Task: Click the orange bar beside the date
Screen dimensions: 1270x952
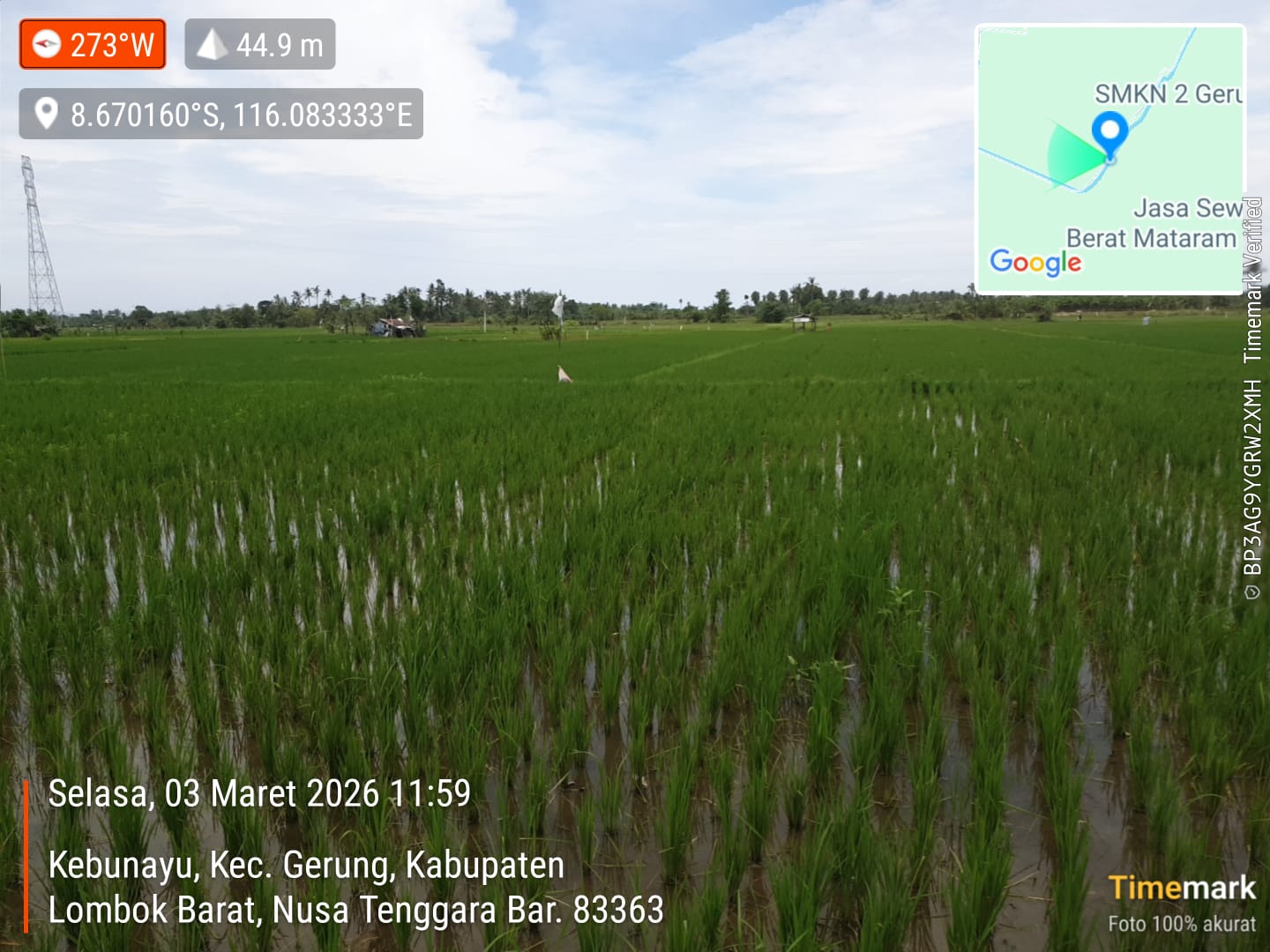Action: pos(26,855)
